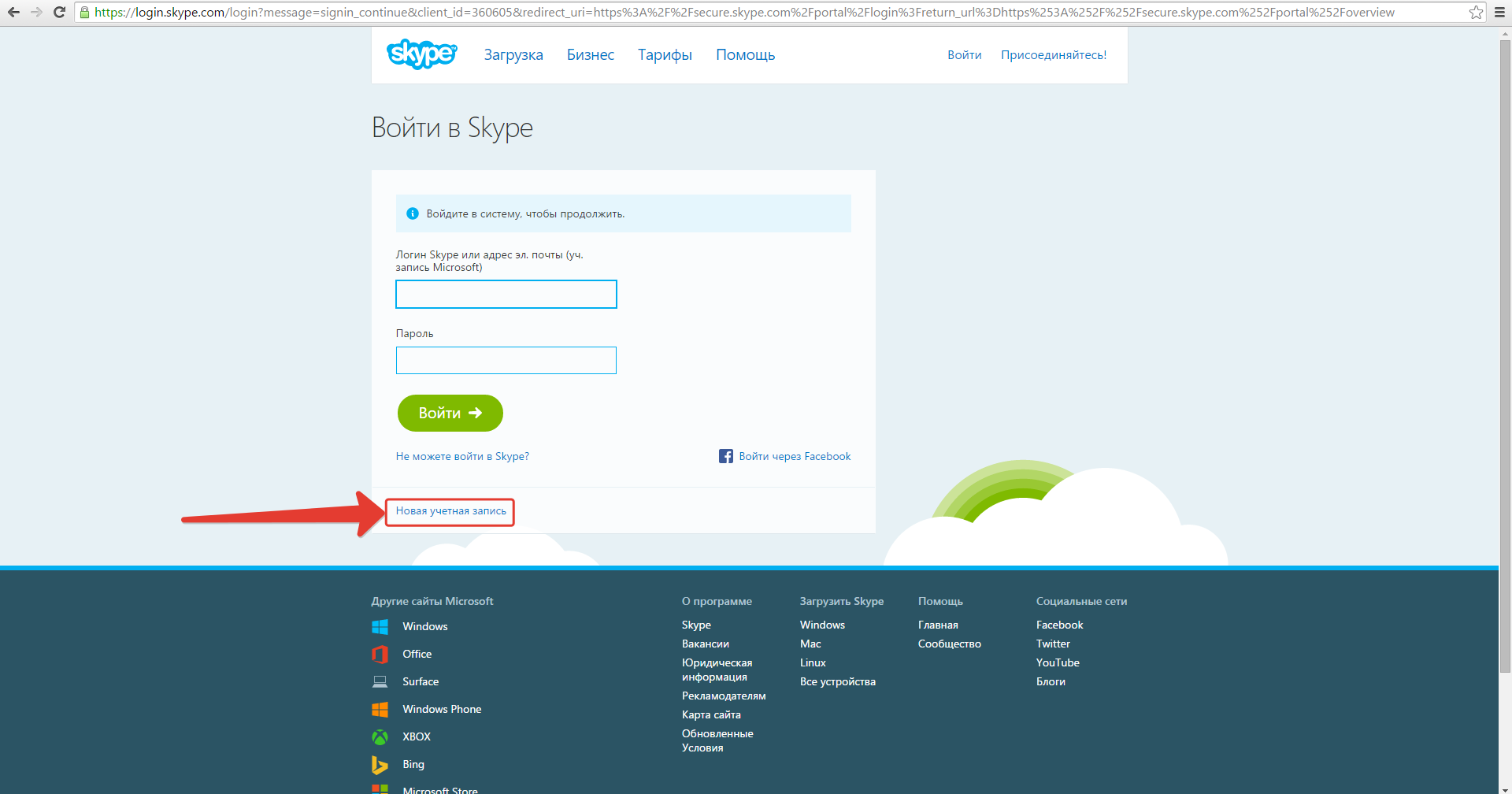Click the Facebook logo icon beside login link

[726, 456]
